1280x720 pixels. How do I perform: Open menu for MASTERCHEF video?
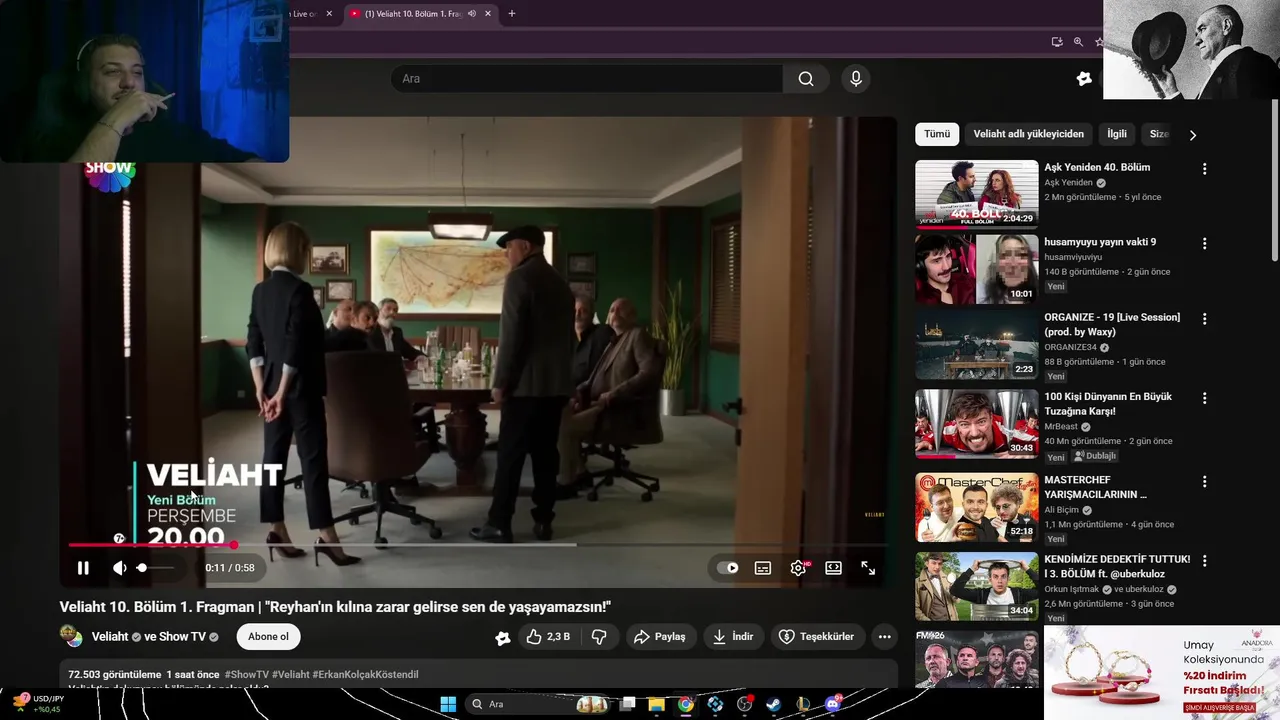(x=1204, y=481)
